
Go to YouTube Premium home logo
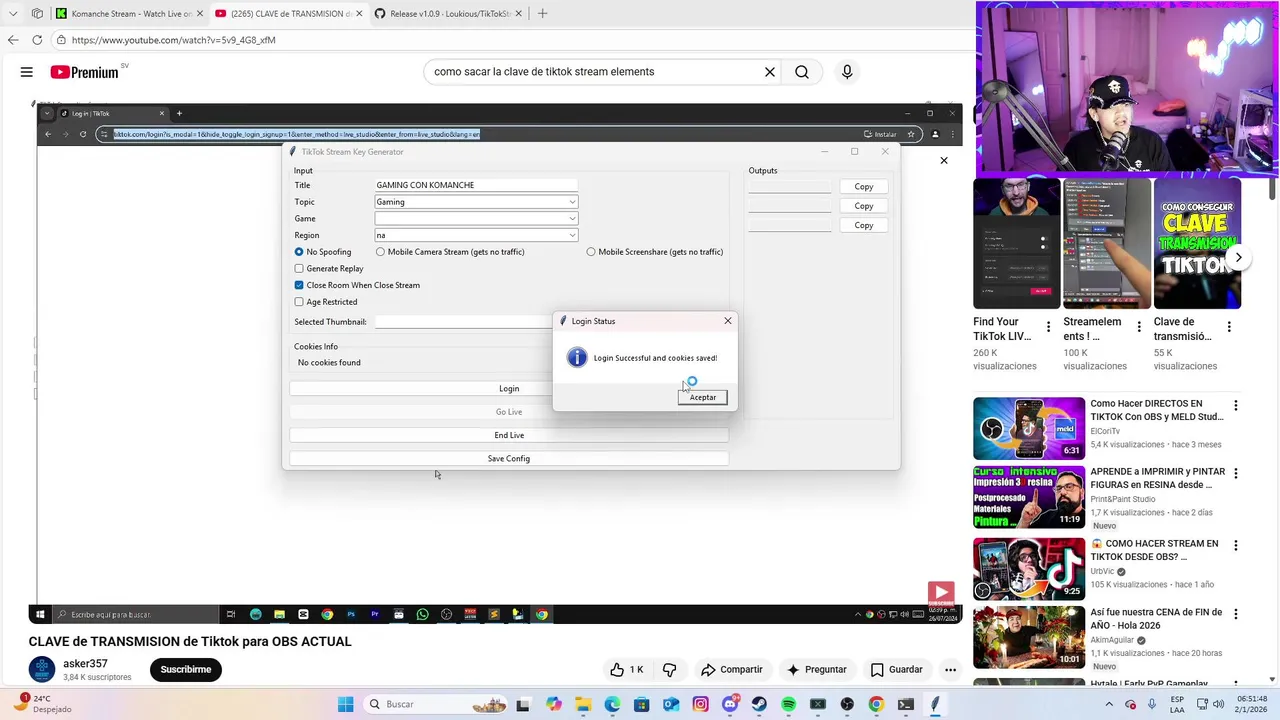(x=85, y=72)
